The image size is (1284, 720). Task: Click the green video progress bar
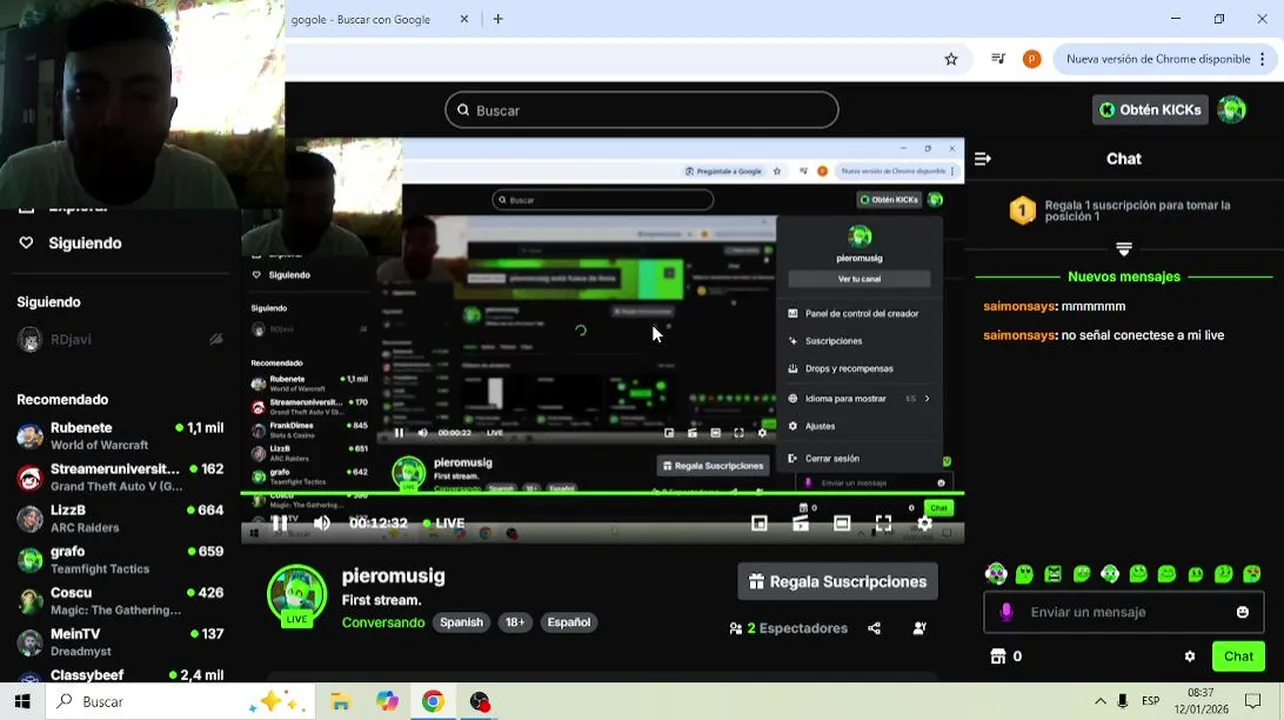coord(602,493)
